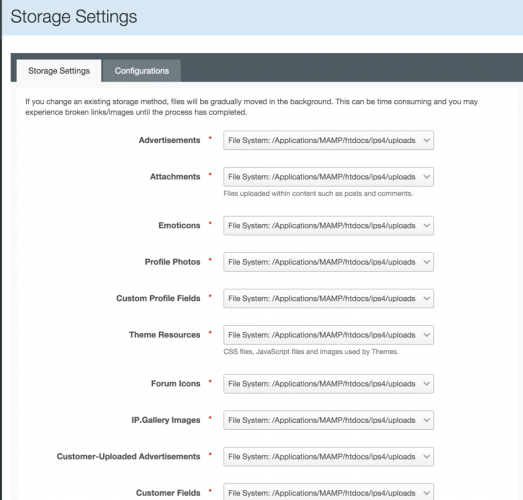Open the Profile Photos storage dropdown
Viewport: 523px width, 500px height.
[x=329, y=262]
